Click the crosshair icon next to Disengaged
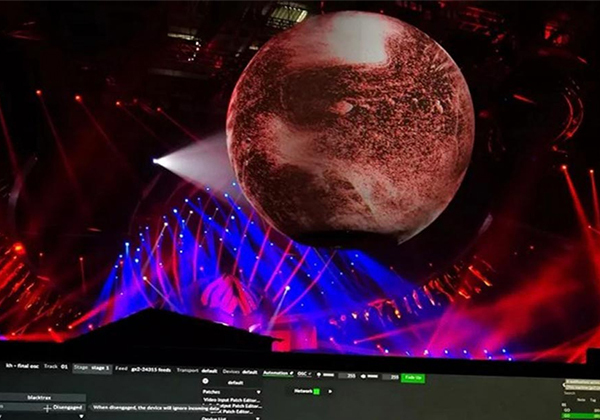 (x=47, y=408)
